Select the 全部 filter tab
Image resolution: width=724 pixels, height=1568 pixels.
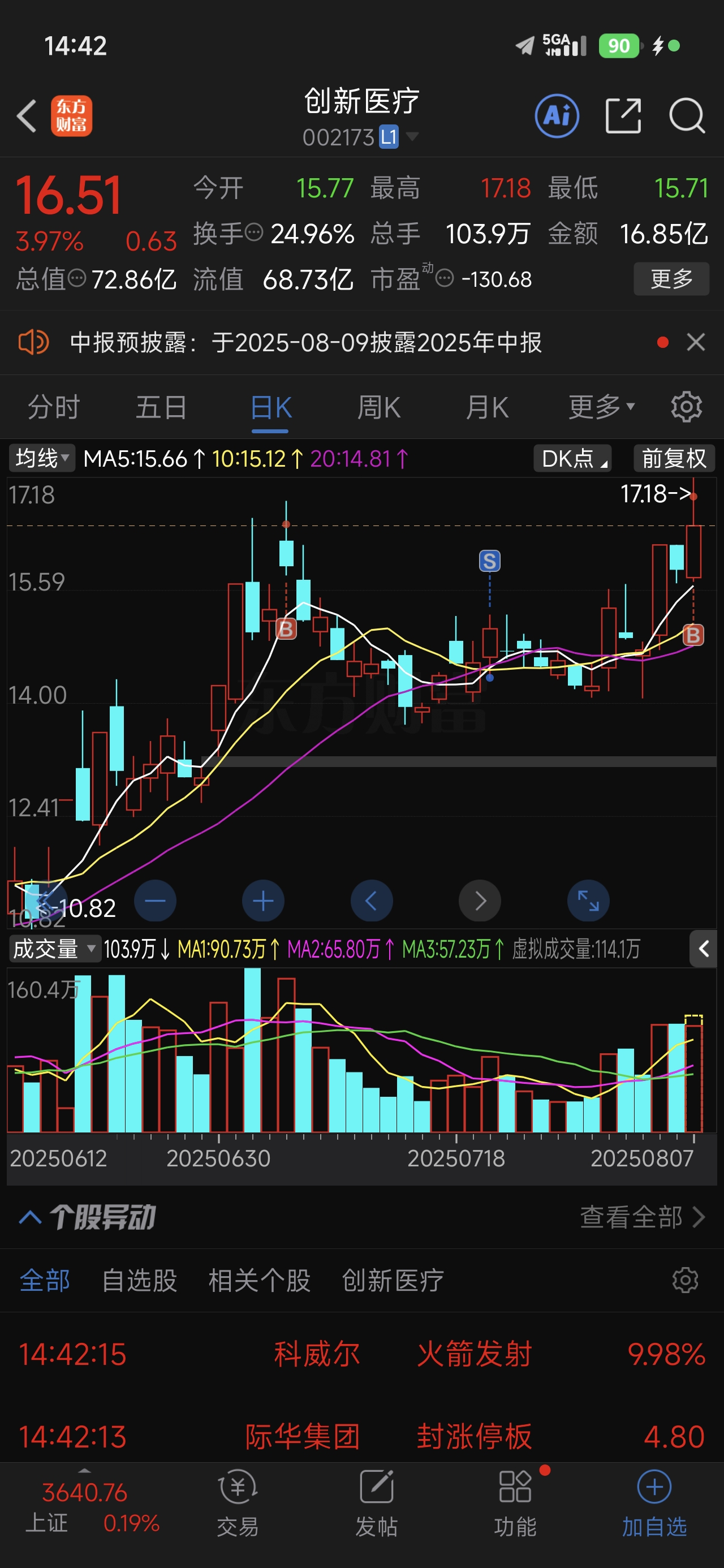[x=45, y=1280]
